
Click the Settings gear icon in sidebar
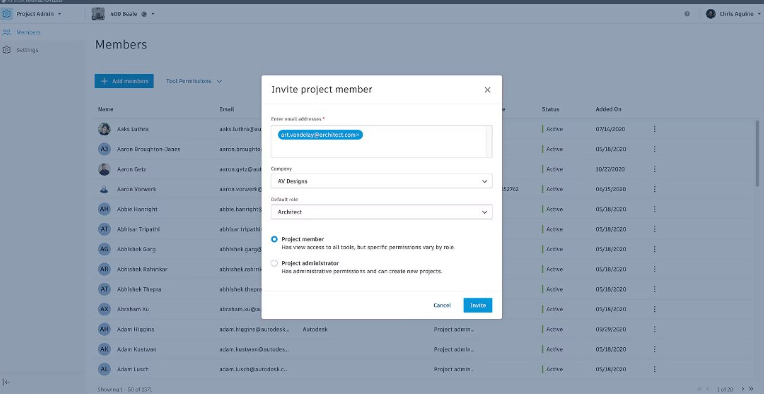click(x=7, y=50)
